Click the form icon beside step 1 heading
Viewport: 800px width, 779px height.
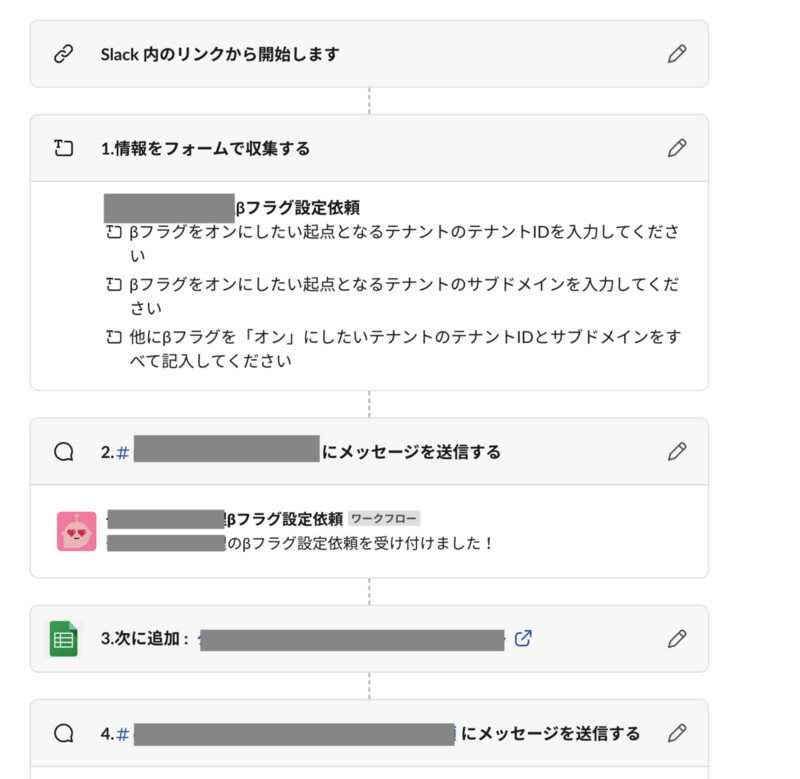pos(63,147)
